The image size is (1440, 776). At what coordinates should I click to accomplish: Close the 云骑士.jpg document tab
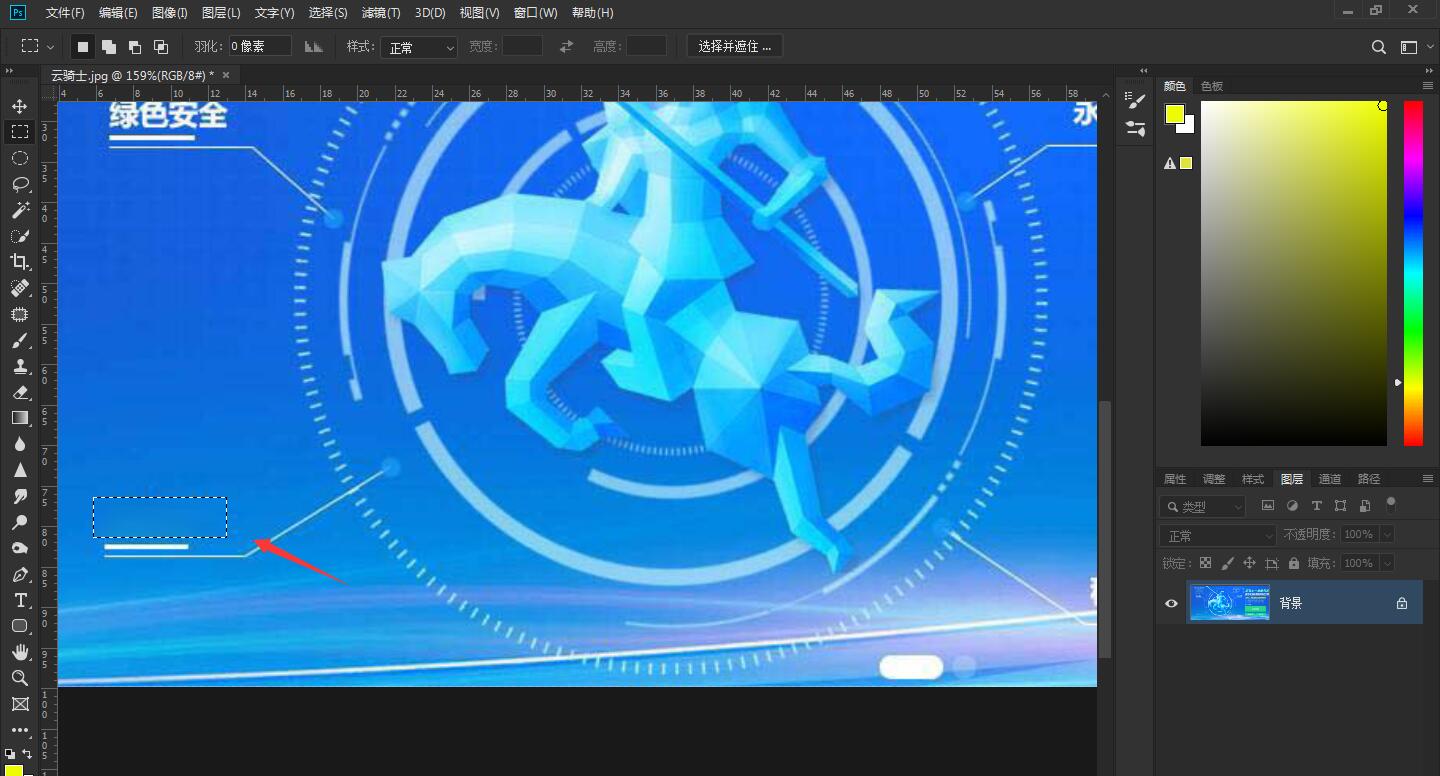(226, 75)
